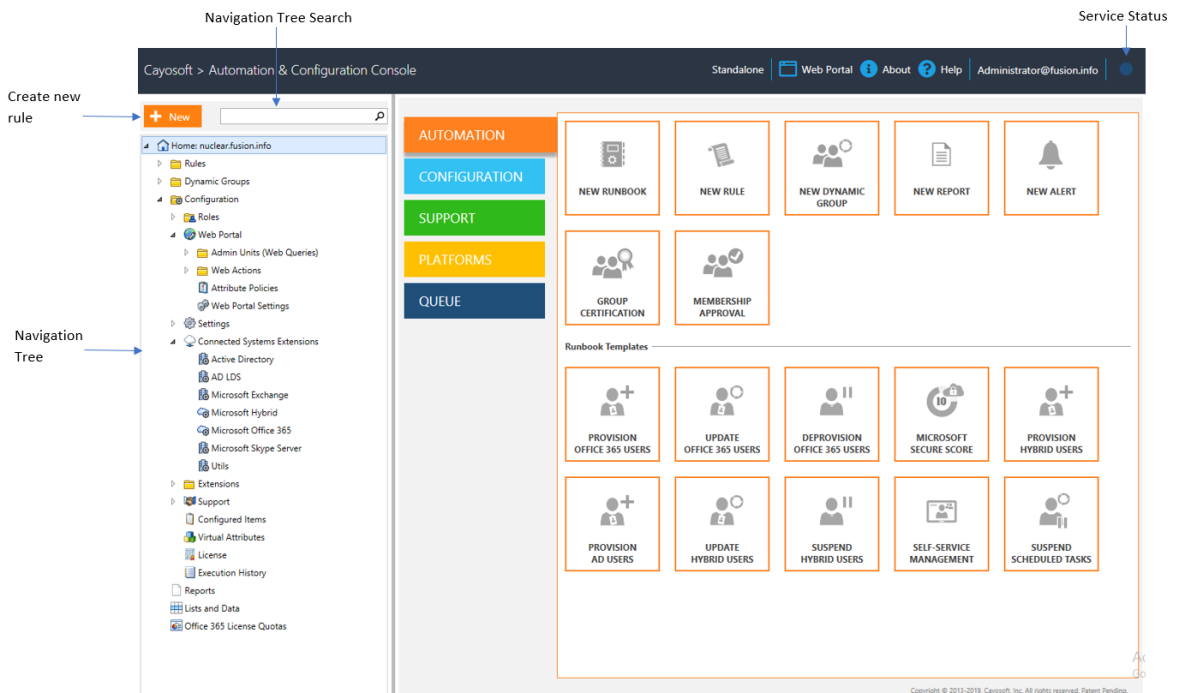The height and width of the screenshot is (693, 1185).
Task: Click the About info icon
Action: (868, 69)
